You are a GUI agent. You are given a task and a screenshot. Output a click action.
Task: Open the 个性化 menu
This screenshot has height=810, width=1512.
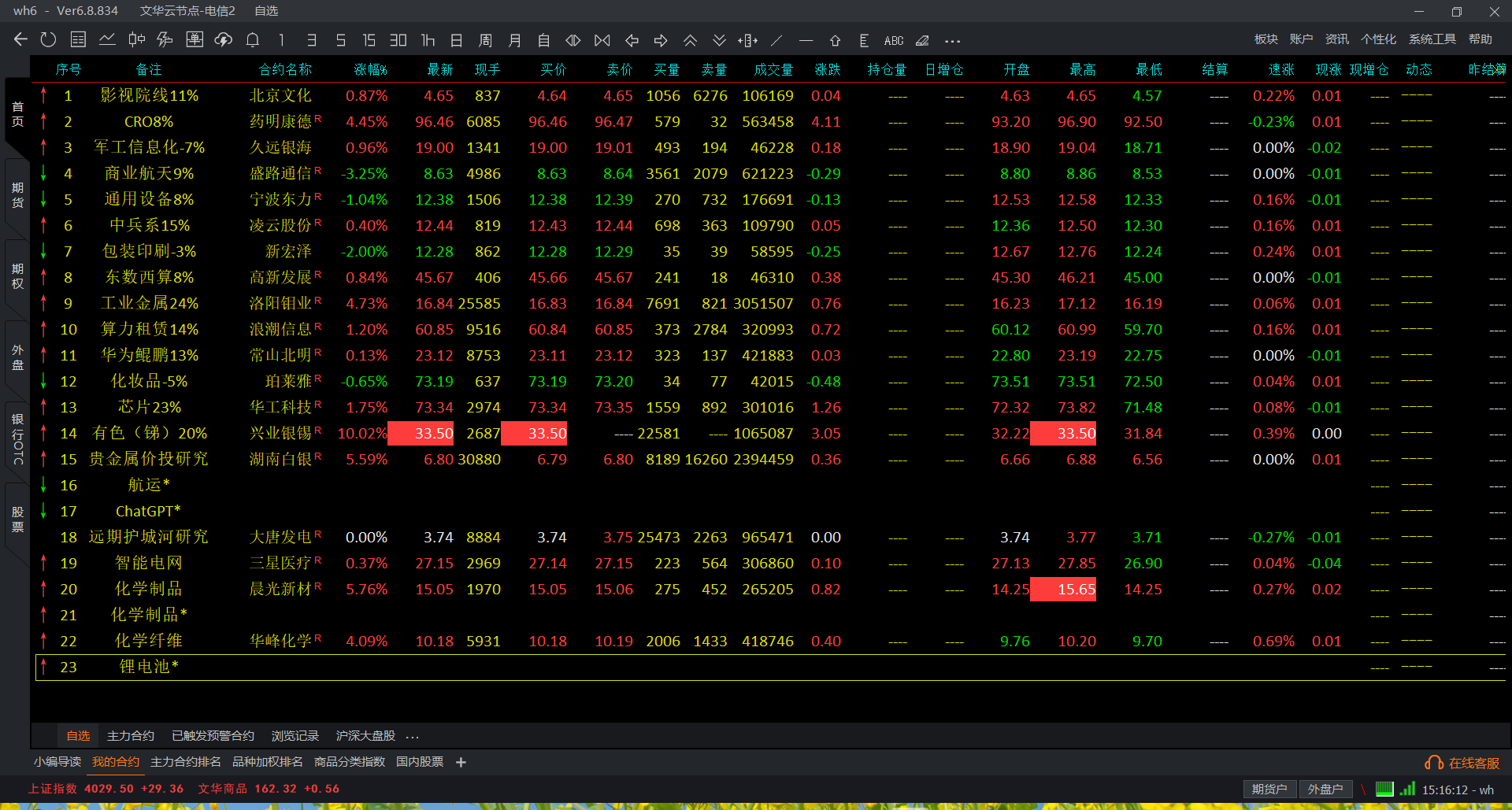[x=1378, y=39]
